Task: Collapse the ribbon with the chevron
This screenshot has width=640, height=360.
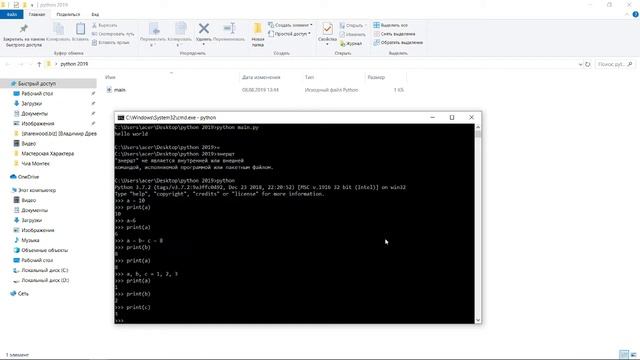Action: pyautogui.click(x=627, y=14)
